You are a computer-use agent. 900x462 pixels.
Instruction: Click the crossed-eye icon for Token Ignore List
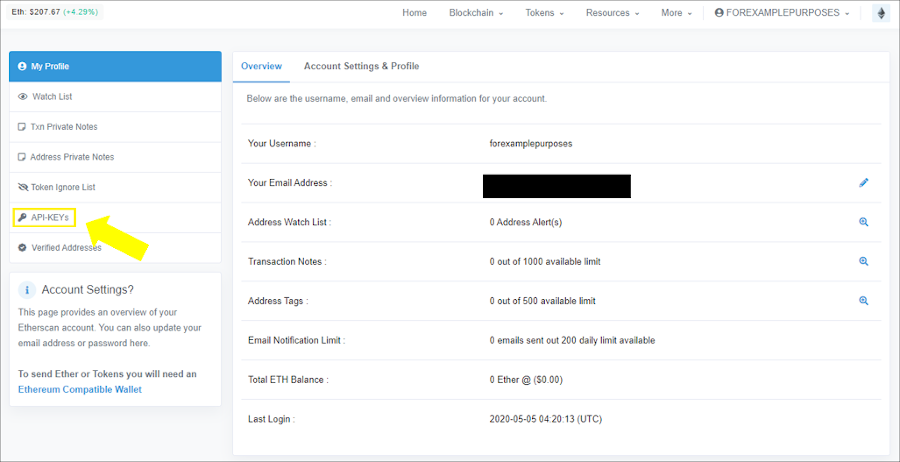click(x=23, y=187)
